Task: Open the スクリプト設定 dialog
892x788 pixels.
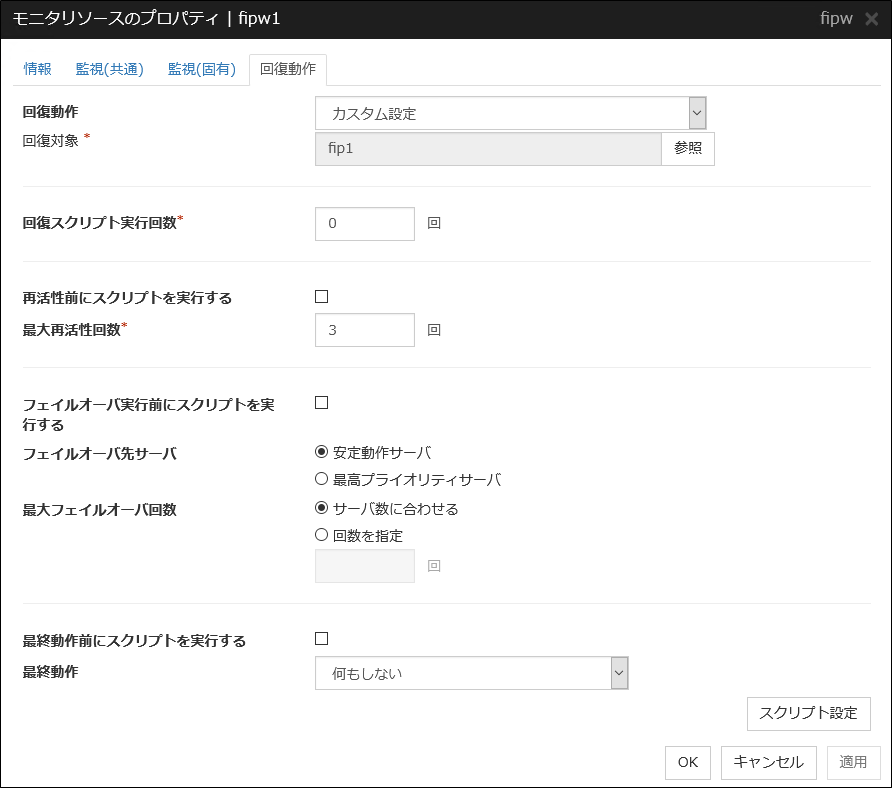Action: tap(808, 713)
